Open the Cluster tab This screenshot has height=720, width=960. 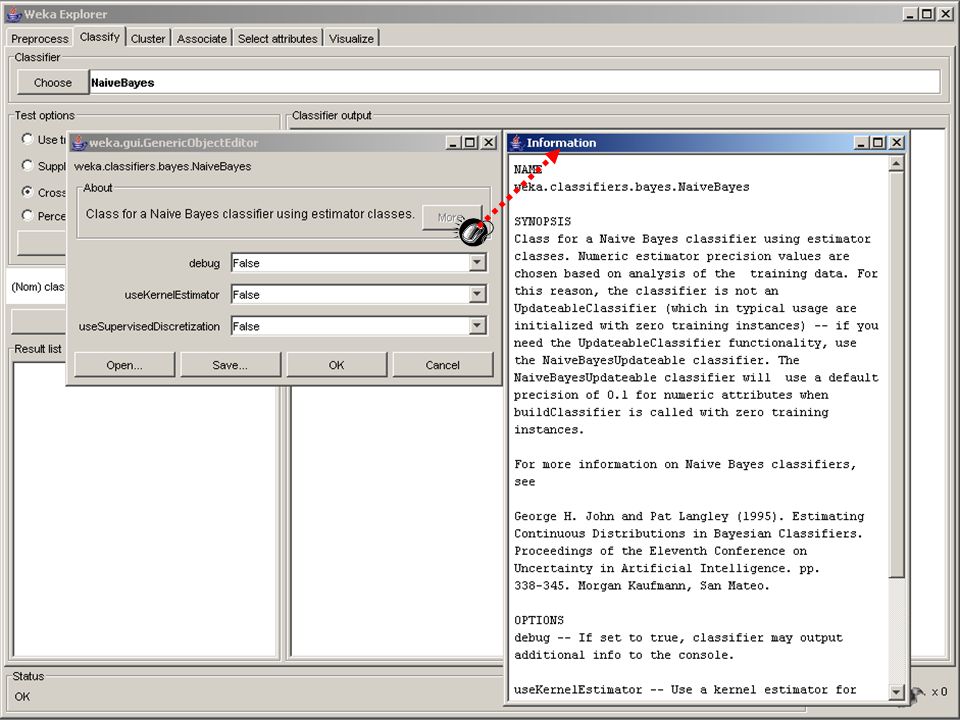(x=148, y=39)
